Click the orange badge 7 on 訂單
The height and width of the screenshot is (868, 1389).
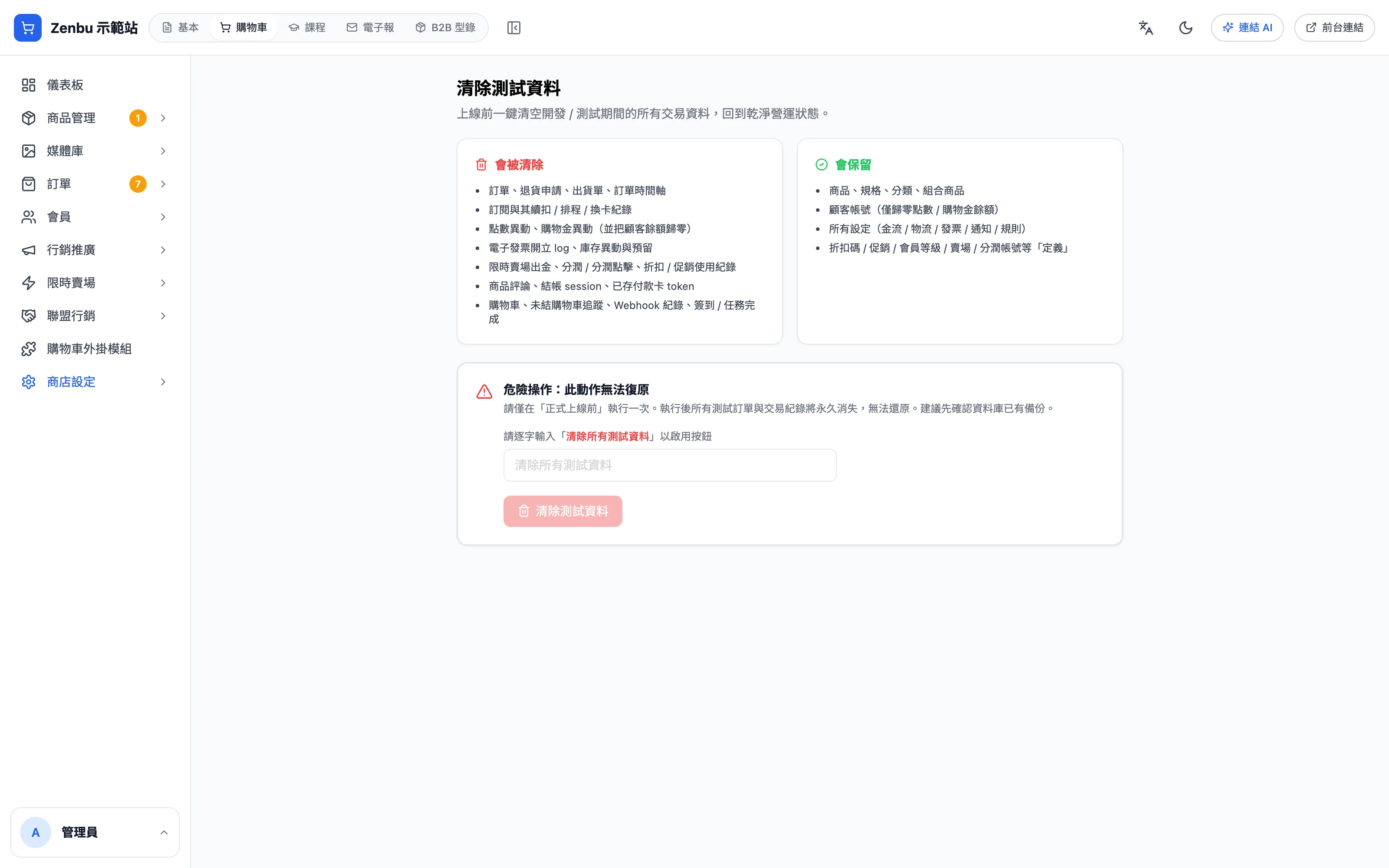[x=138, y=184]
